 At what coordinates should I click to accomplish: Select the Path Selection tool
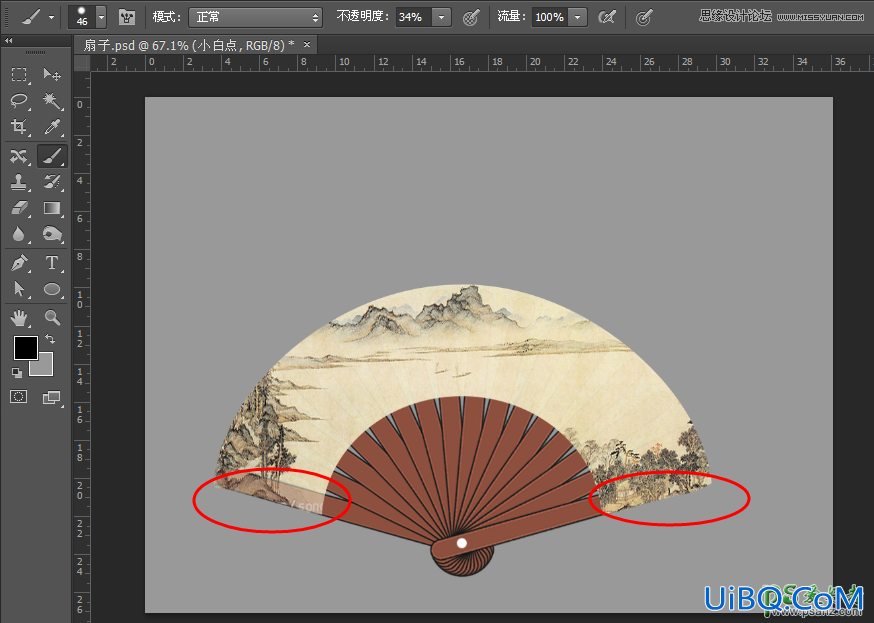pyautogui.click(x=19, y=289)
